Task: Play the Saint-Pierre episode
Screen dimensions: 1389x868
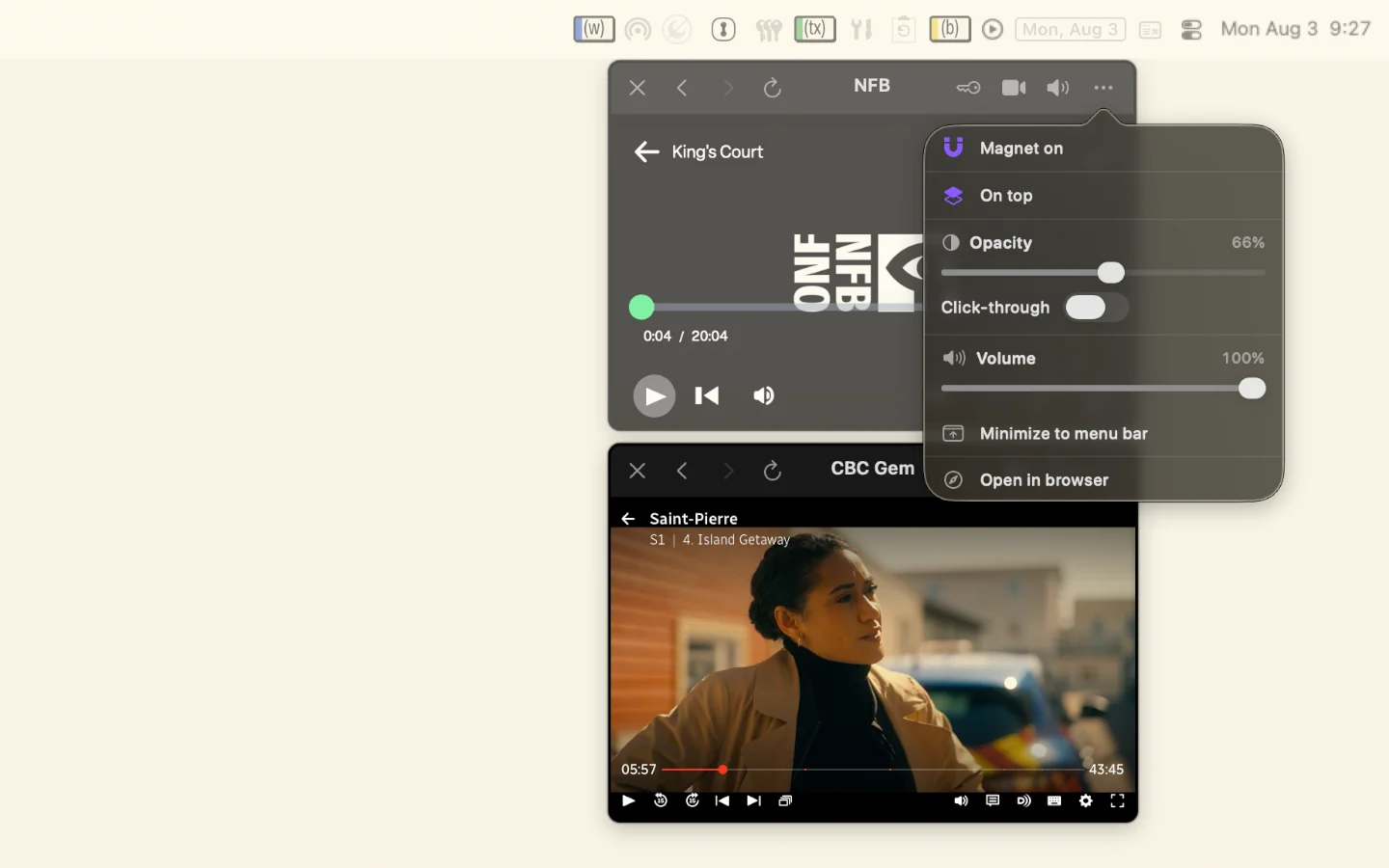Action: (x=628, y=800)
